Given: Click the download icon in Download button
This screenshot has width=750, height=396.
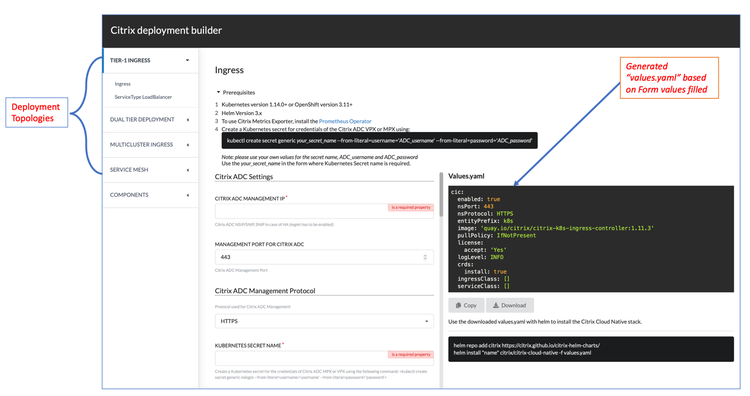Looking at the screenshot, I should pyautogui.click(x=496, y=305).
